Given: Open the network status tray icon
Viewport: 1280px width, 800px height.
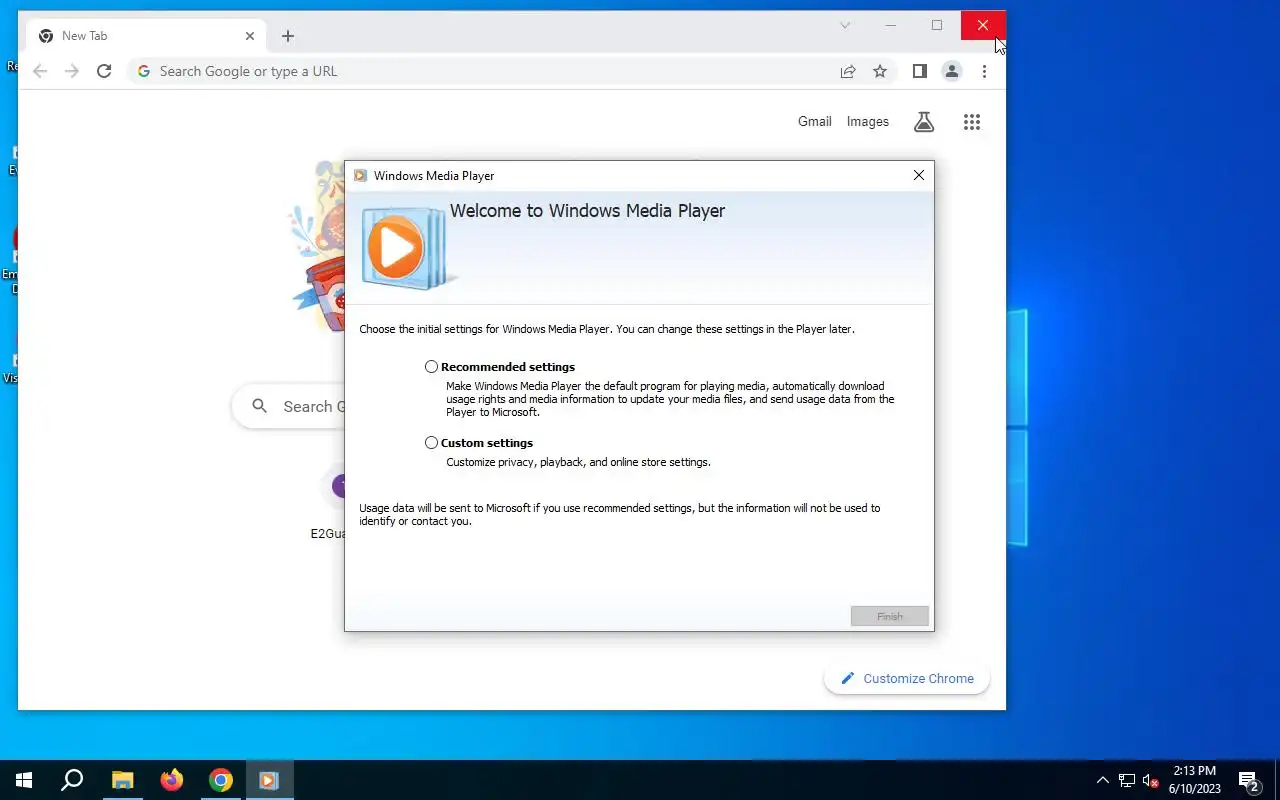Looking at the screenshot, I should click(1127, 780).
